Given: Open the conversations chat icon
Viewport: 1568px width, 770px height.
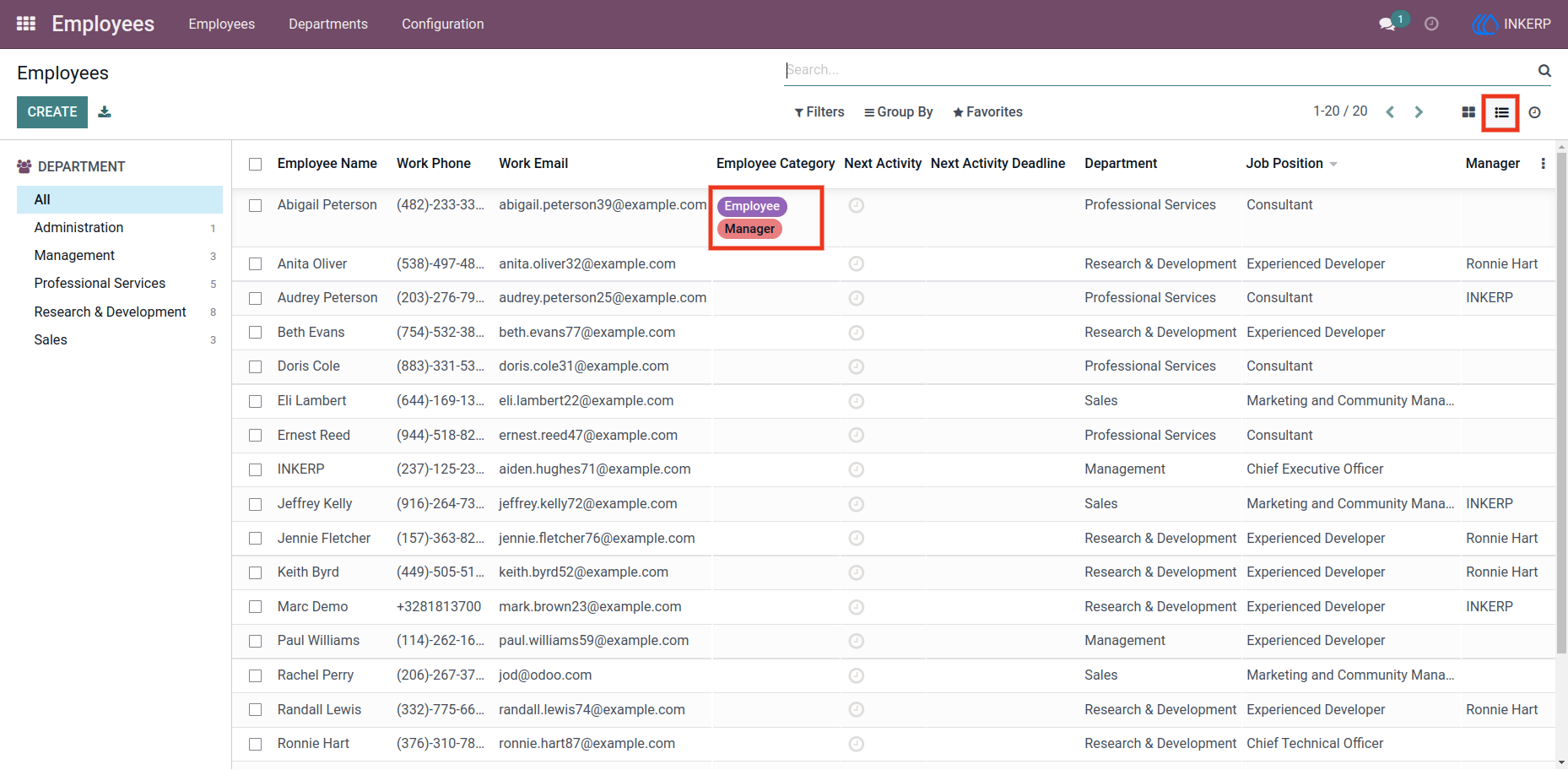Looking at the screenshot, I should pyautogui.click(x=1387, y=24).
